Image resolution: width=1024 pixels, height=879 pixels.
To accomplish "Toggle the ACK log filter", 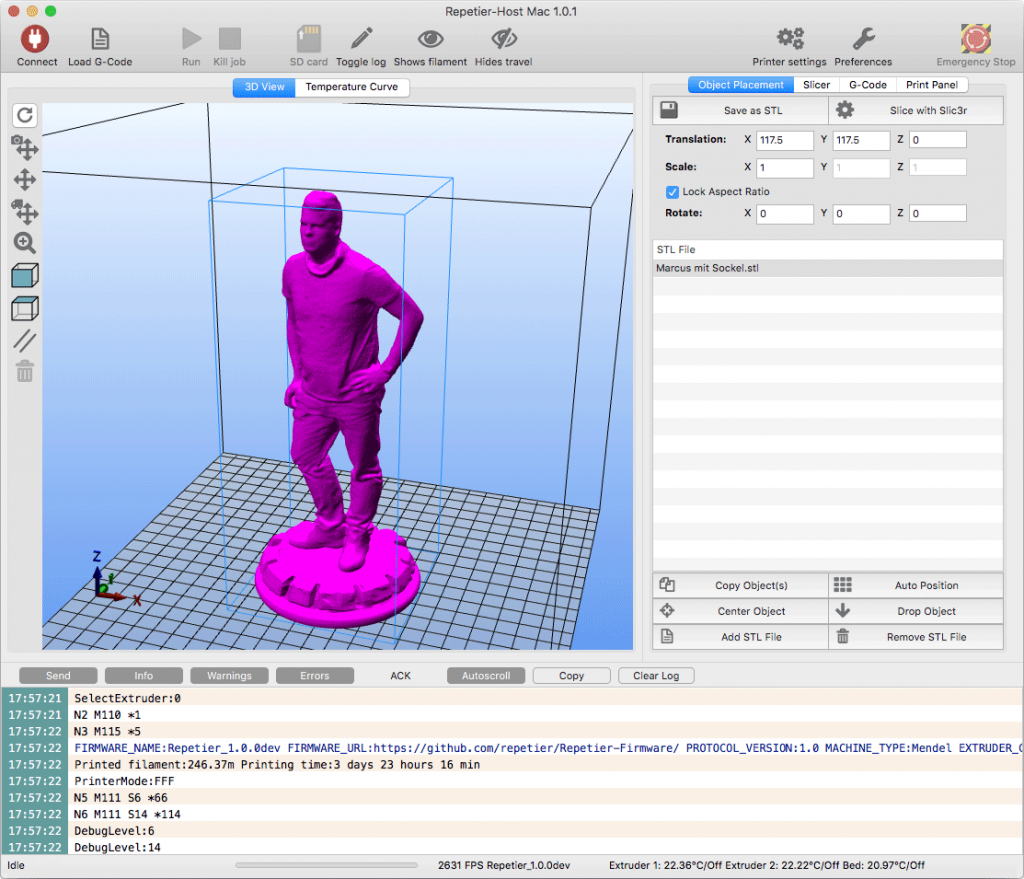I will coord(400,675).
